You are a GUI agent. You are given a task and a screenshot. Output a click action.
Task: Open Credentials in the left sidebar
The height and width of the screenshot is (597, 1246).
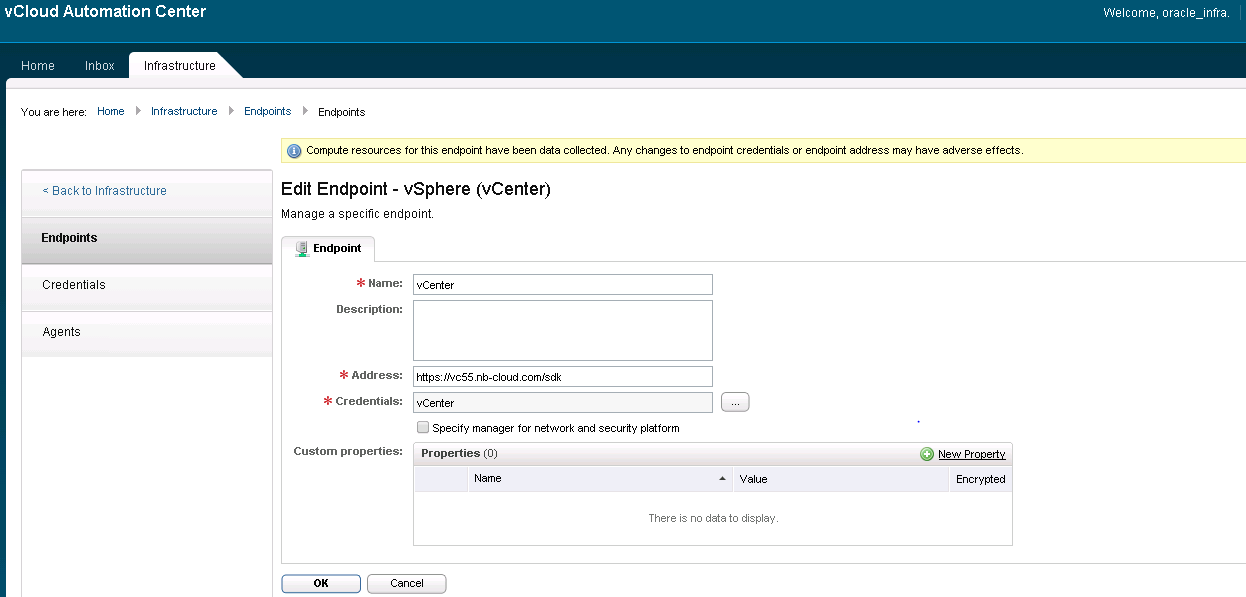coord(147,286)
